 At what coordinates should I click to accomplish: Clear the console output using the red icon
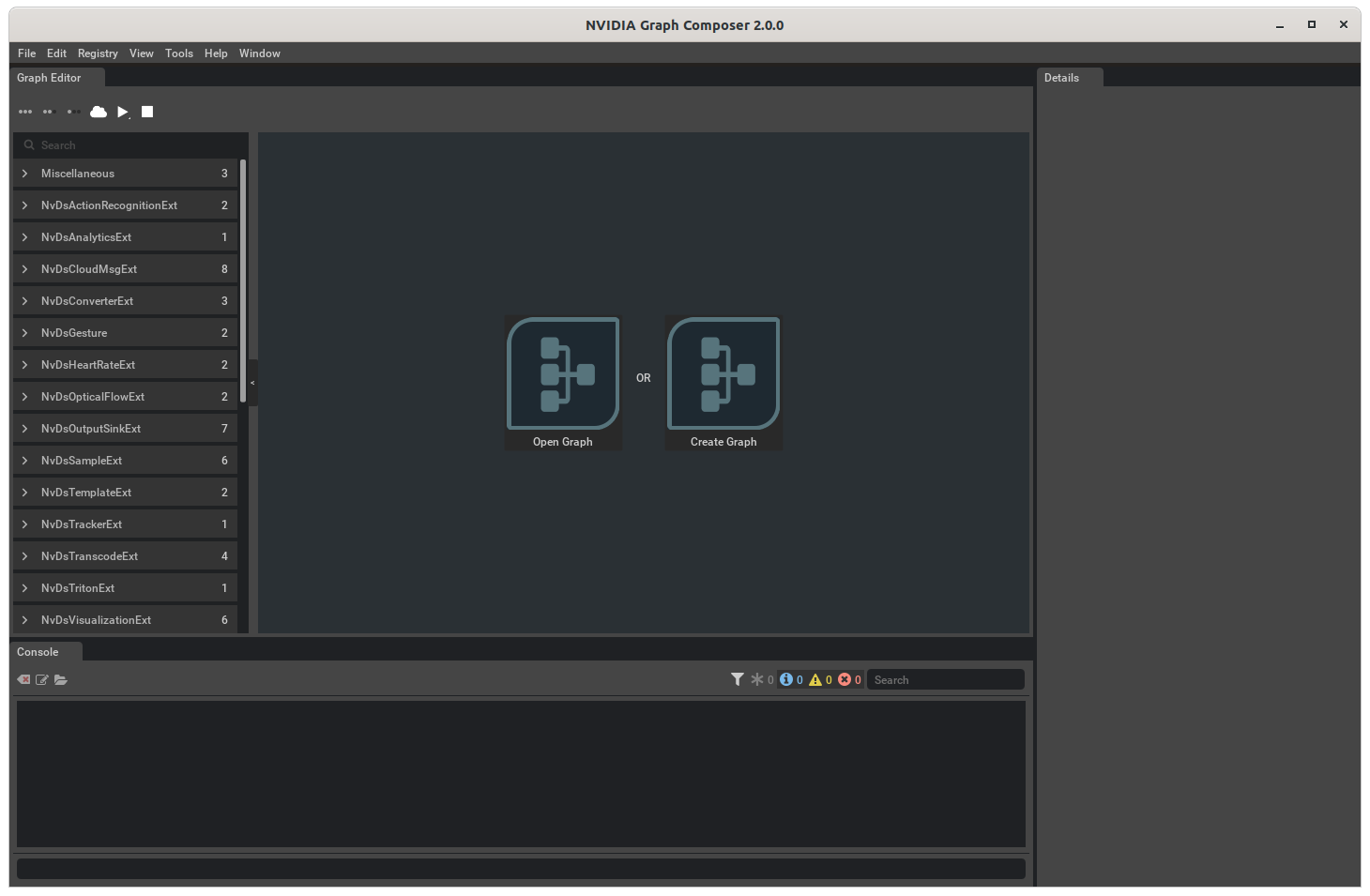coord(23,679)
